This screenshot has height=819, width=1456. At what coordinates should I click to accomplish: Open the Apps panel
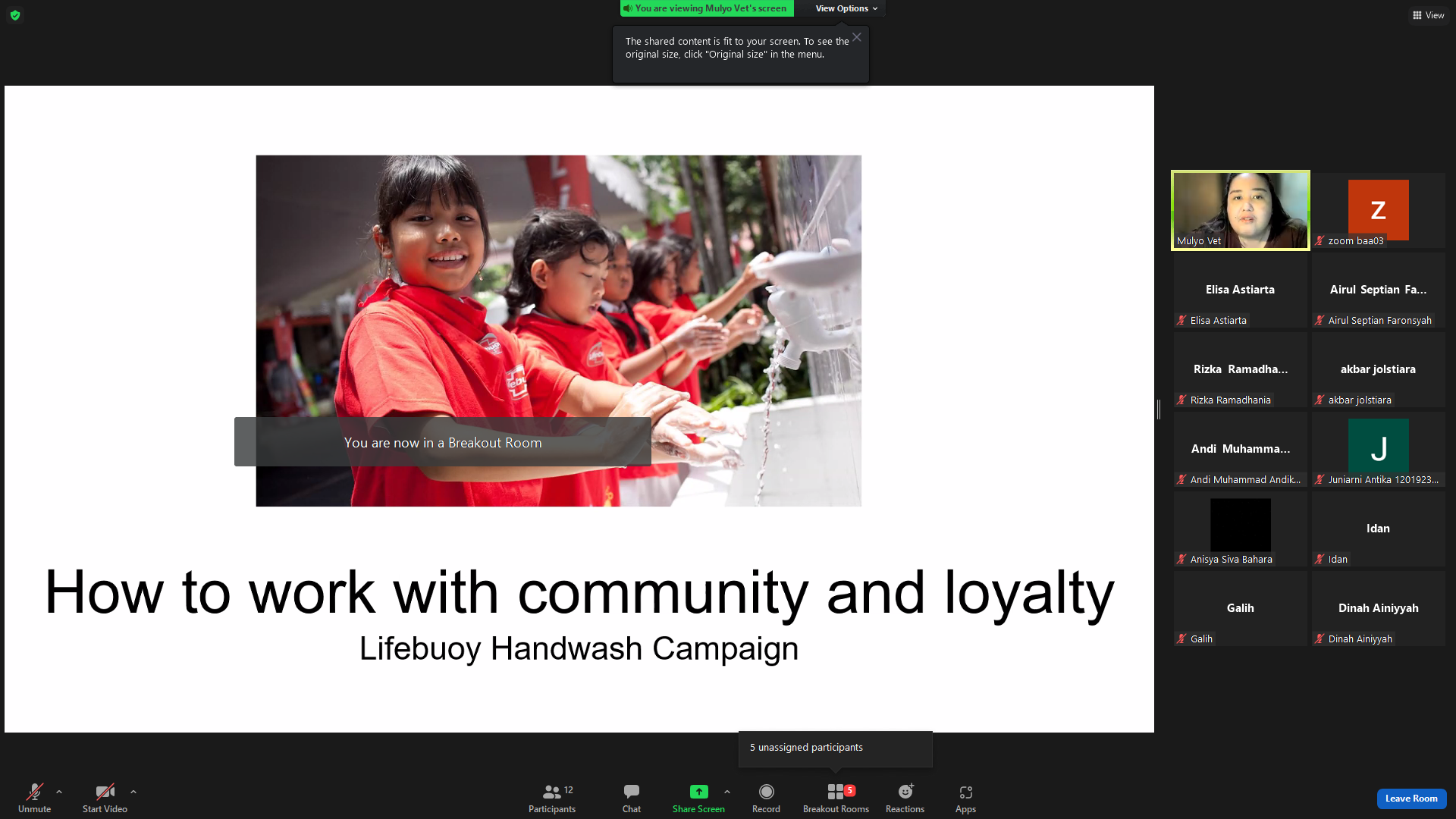965,798
